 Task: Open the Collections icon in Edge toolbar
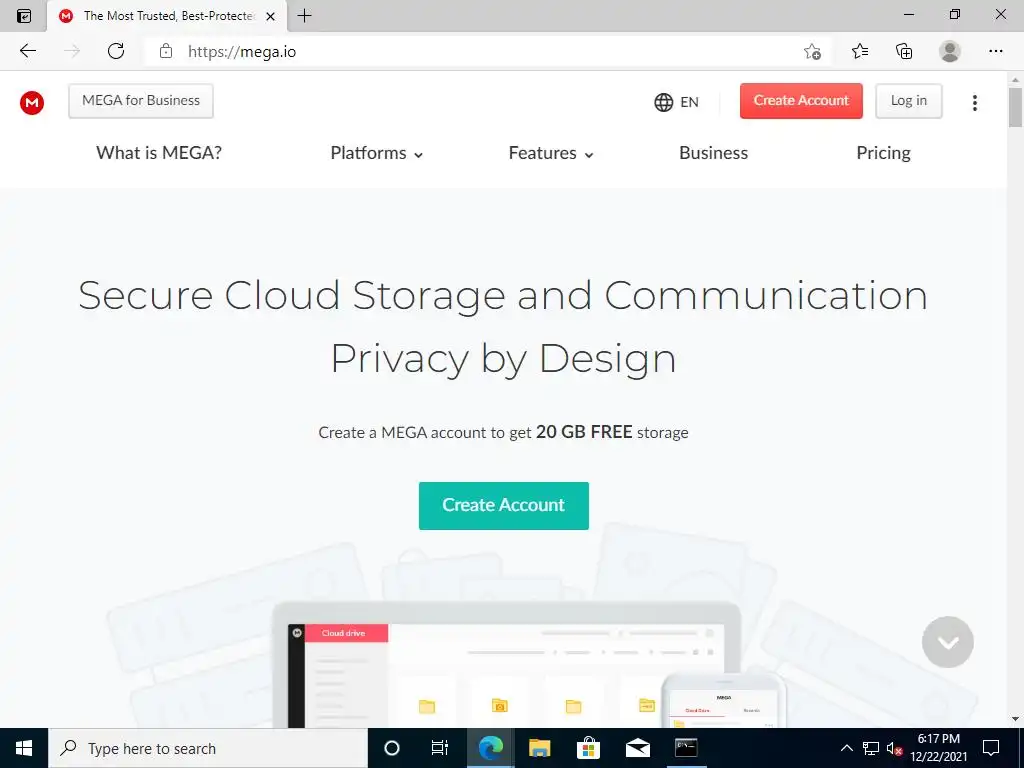pyautogui.click(x=904, y=51)
